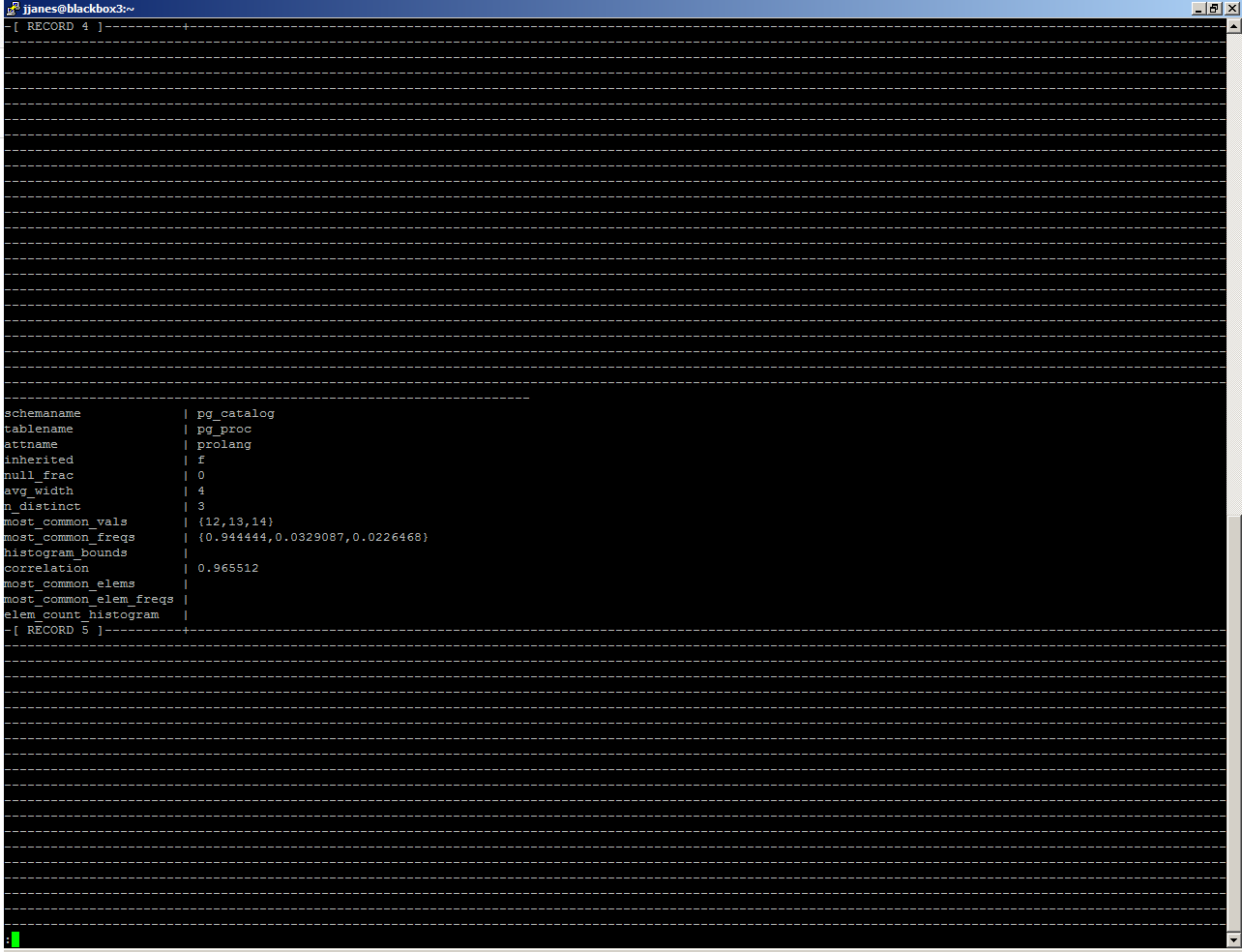
Task: Click the {12,13,14} most_common_vals value
Action: click(236, 522)
